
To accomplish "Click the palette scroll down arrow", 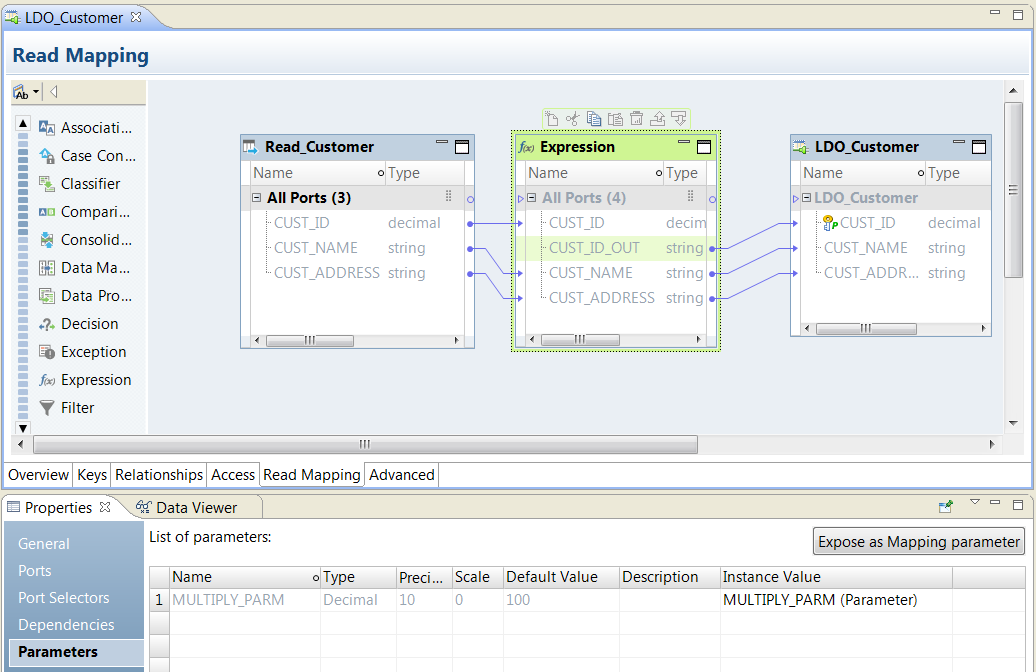I will [23, 428].
